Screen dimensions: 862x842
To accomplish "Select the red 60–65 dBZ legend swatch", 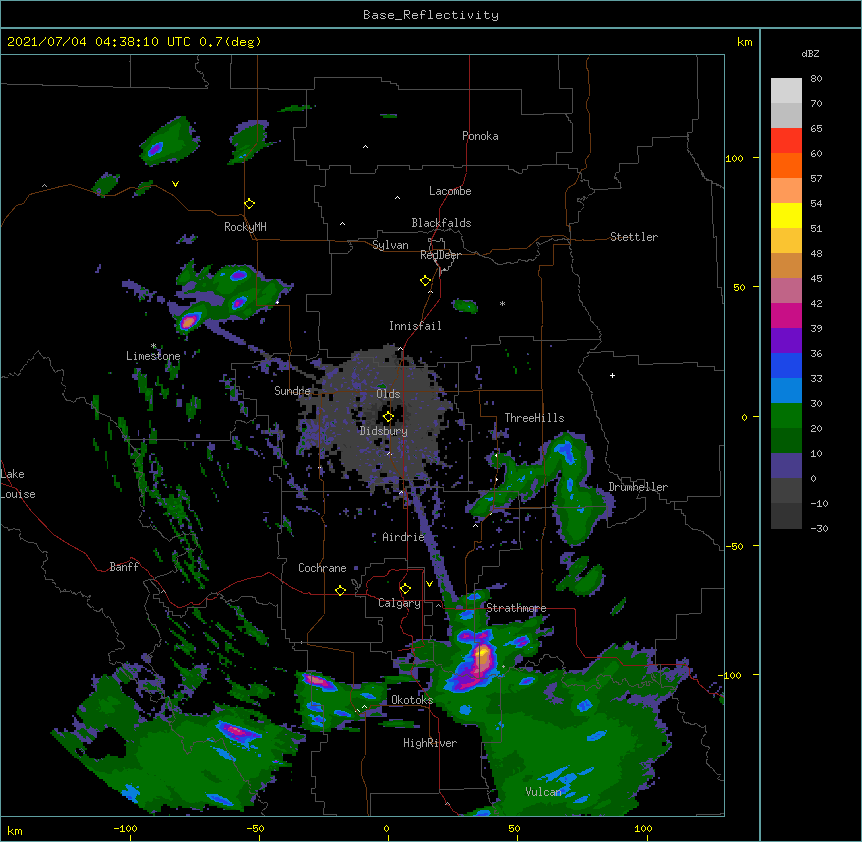I will (786, 141).
